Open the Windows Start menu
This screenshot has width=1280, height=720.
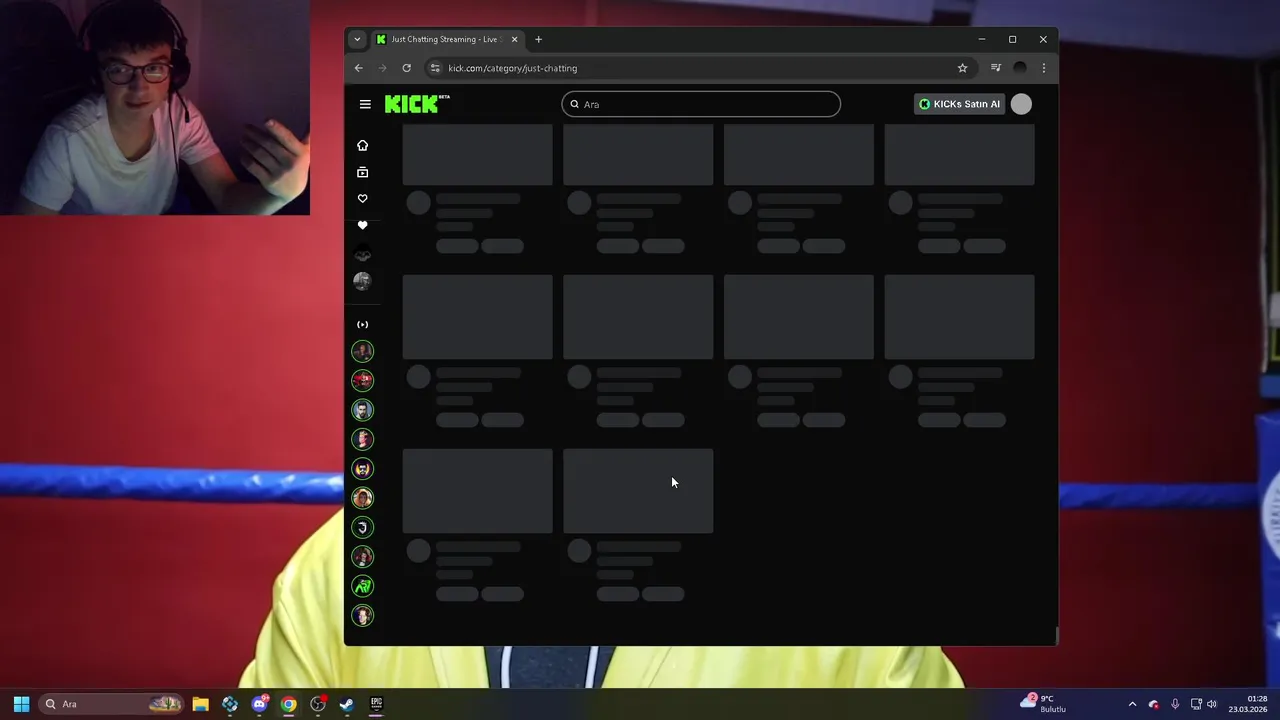(x=21, y=704)
